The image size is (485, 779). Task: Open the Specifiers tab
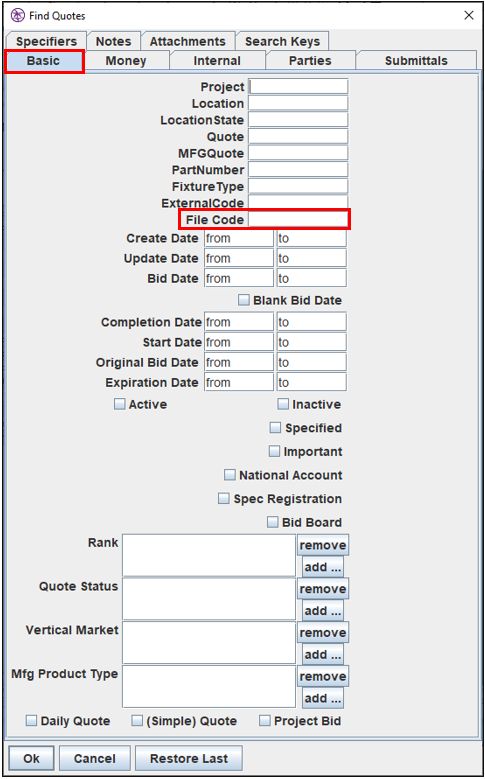click(x=46, y=41)
